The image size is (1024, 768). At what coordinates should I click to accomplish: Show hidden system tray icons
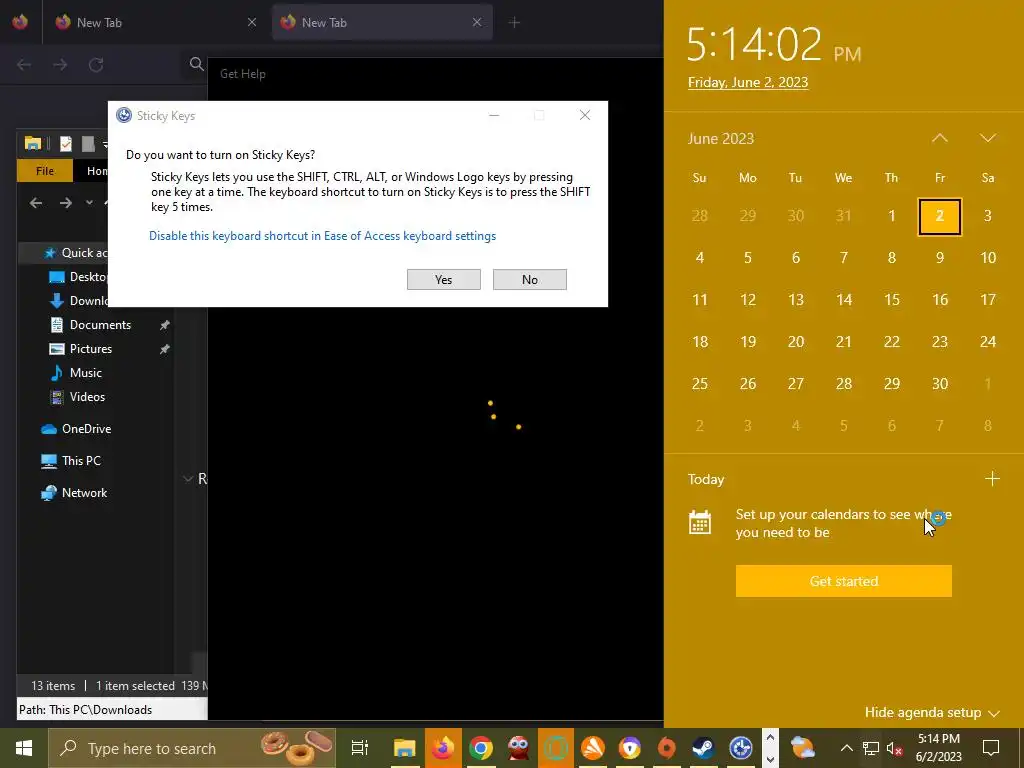tap(846, 748)
